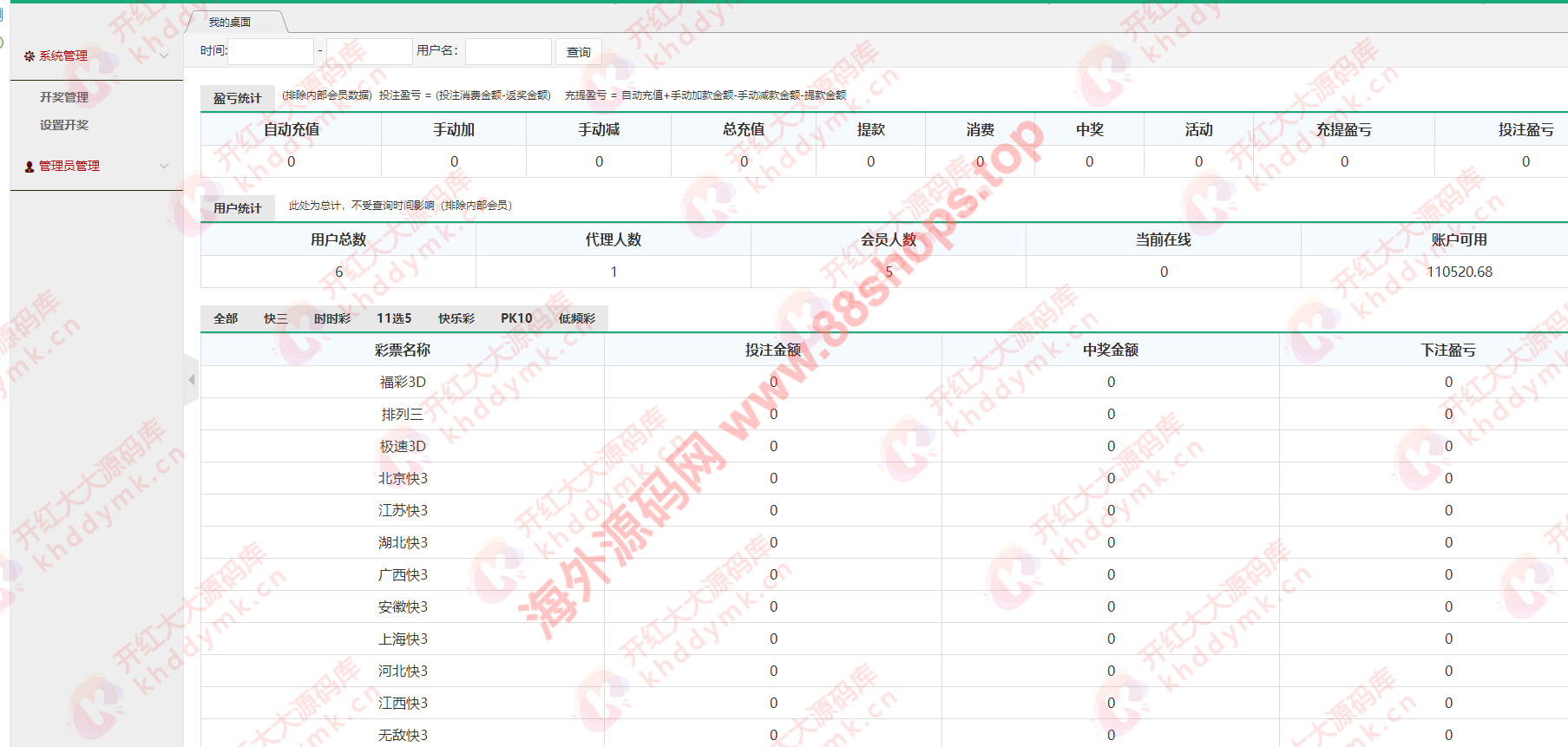
Task: Switch to the 我的桌面 tab
Action: coord(230,22)
